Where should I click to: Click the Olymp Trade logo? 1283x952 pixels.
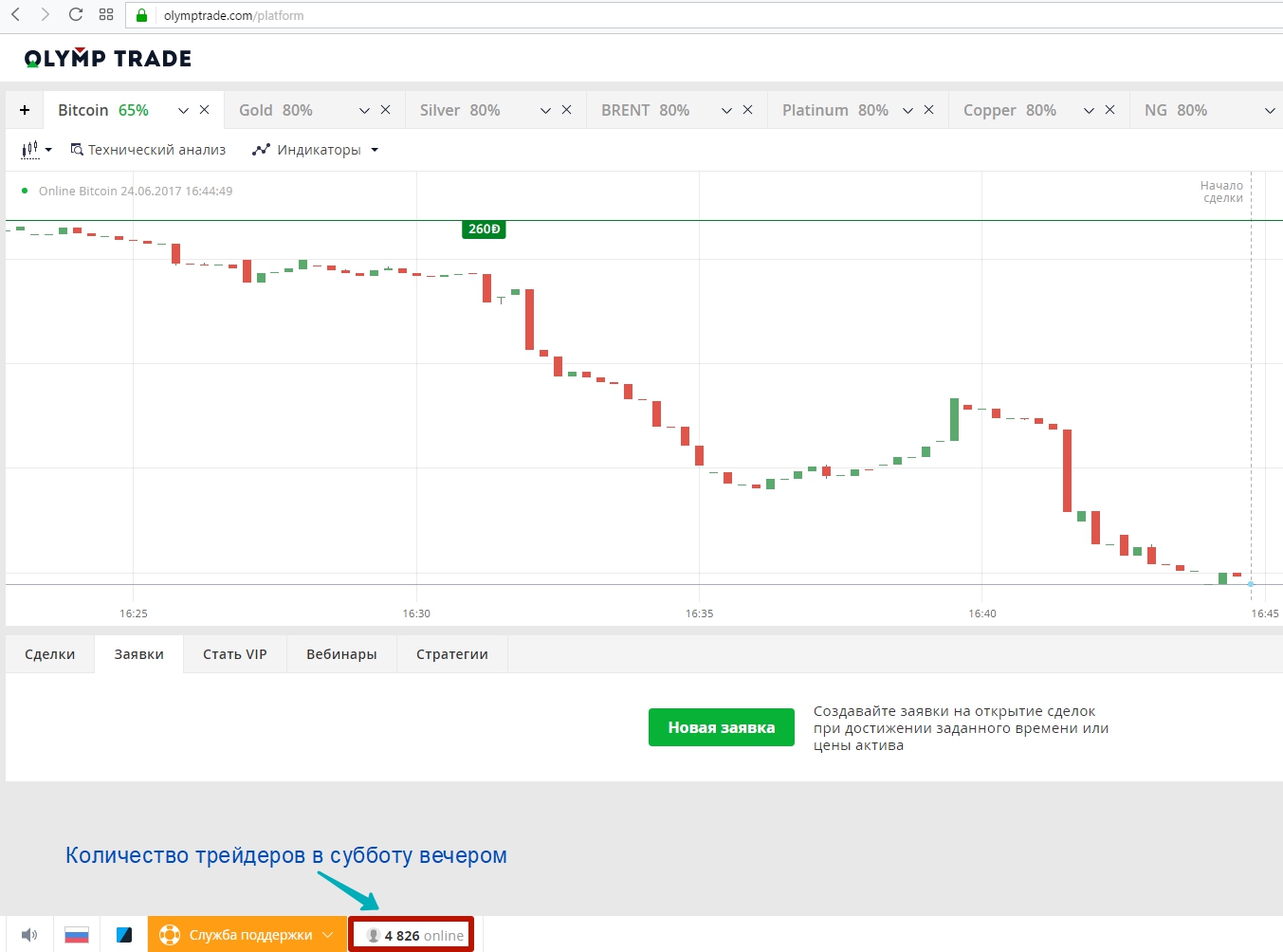tap(108, 59)
